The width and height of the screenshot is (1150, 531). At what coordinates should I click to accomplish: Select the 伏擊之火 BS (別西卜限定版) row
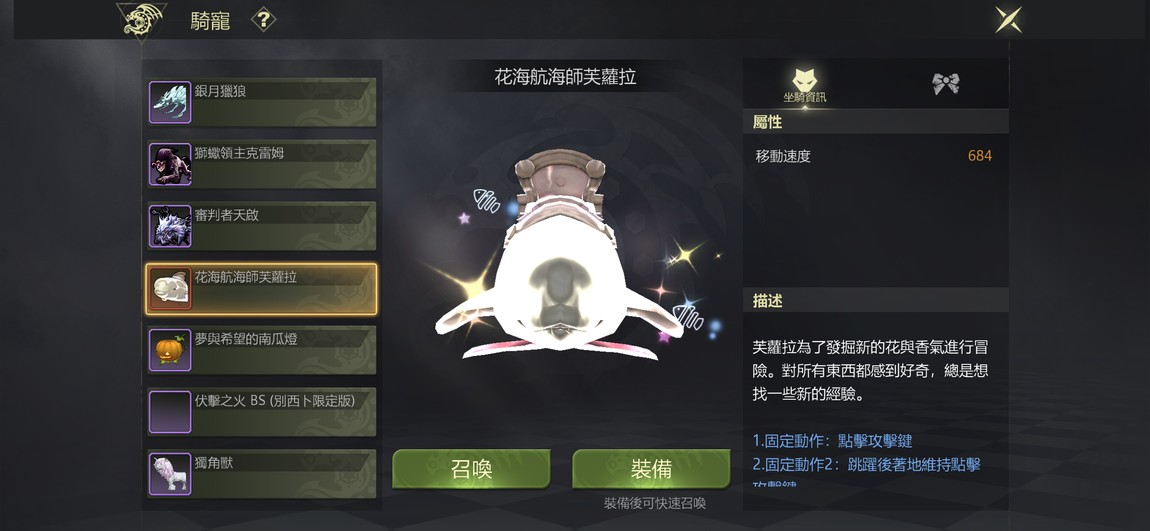coord(262,412)
